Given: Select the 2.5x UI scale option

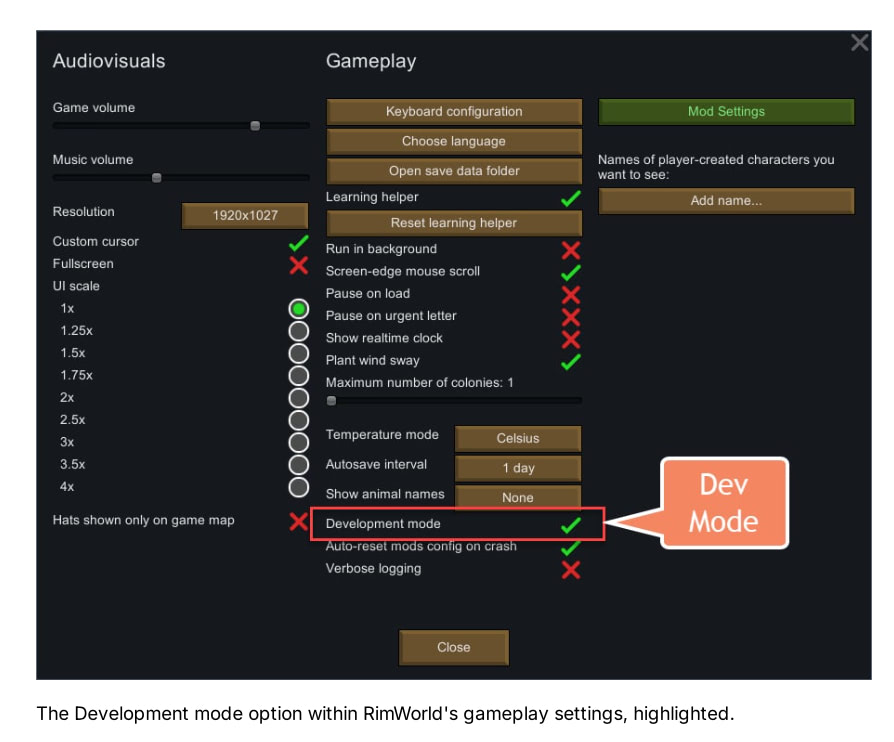Looking at the screenshot, I should [x=298, y=420].
